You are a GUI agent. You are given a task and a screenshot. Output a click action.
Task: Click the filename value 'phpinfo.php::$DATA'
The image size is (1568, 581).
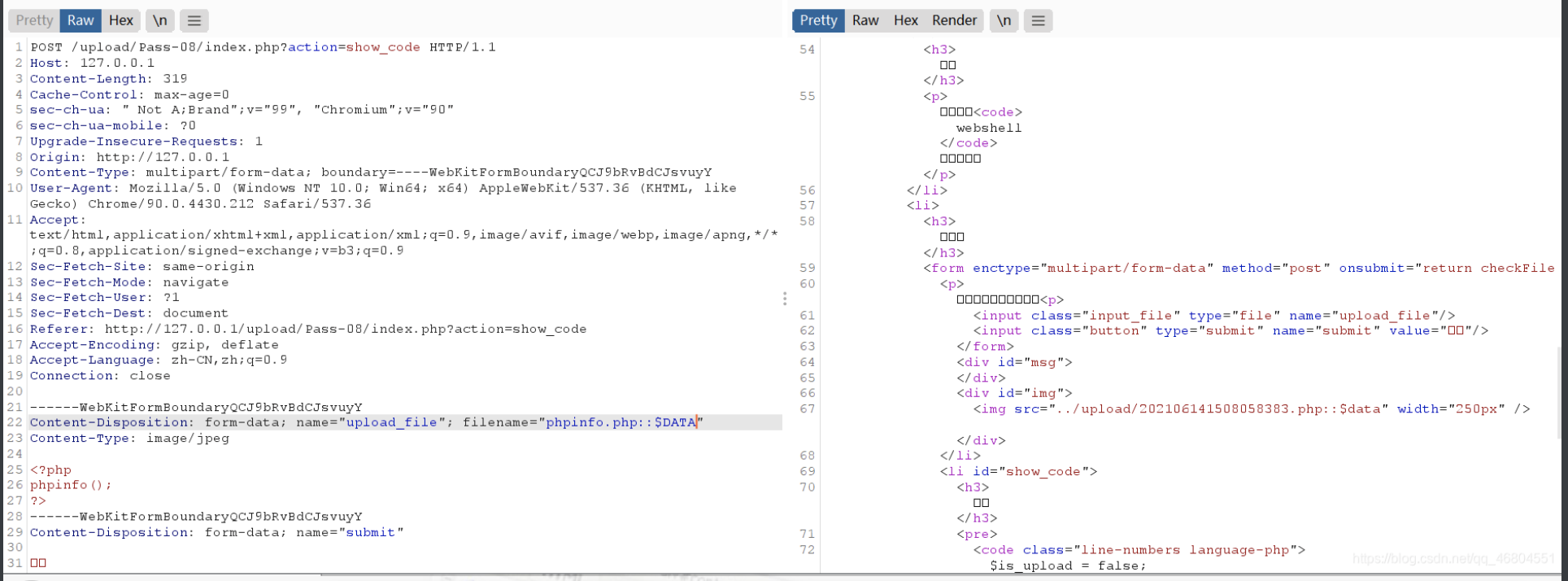[621, 422]
